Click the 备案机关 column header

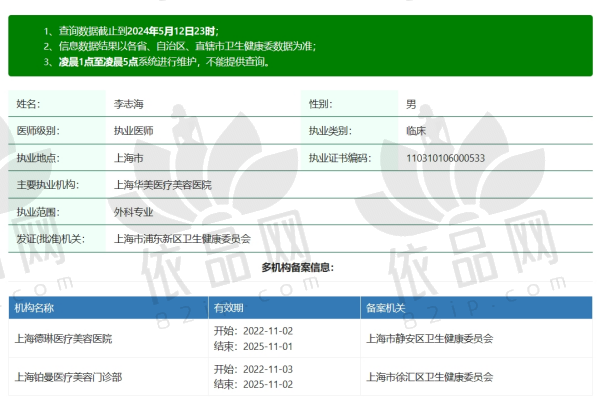tap(385, 308)
